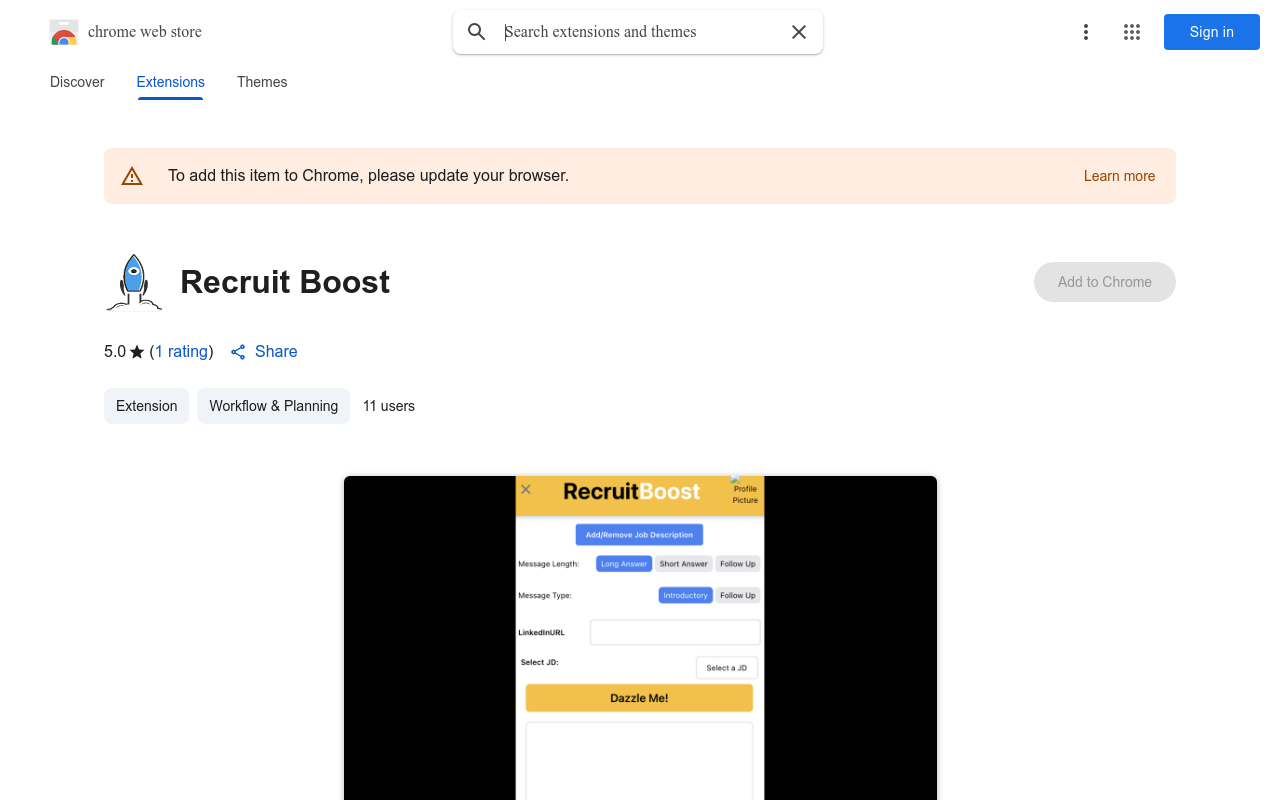The height and width of the screenshot is (800, 1280).
Task: Open the 1 rating link
Action: [x=182, y=352]
